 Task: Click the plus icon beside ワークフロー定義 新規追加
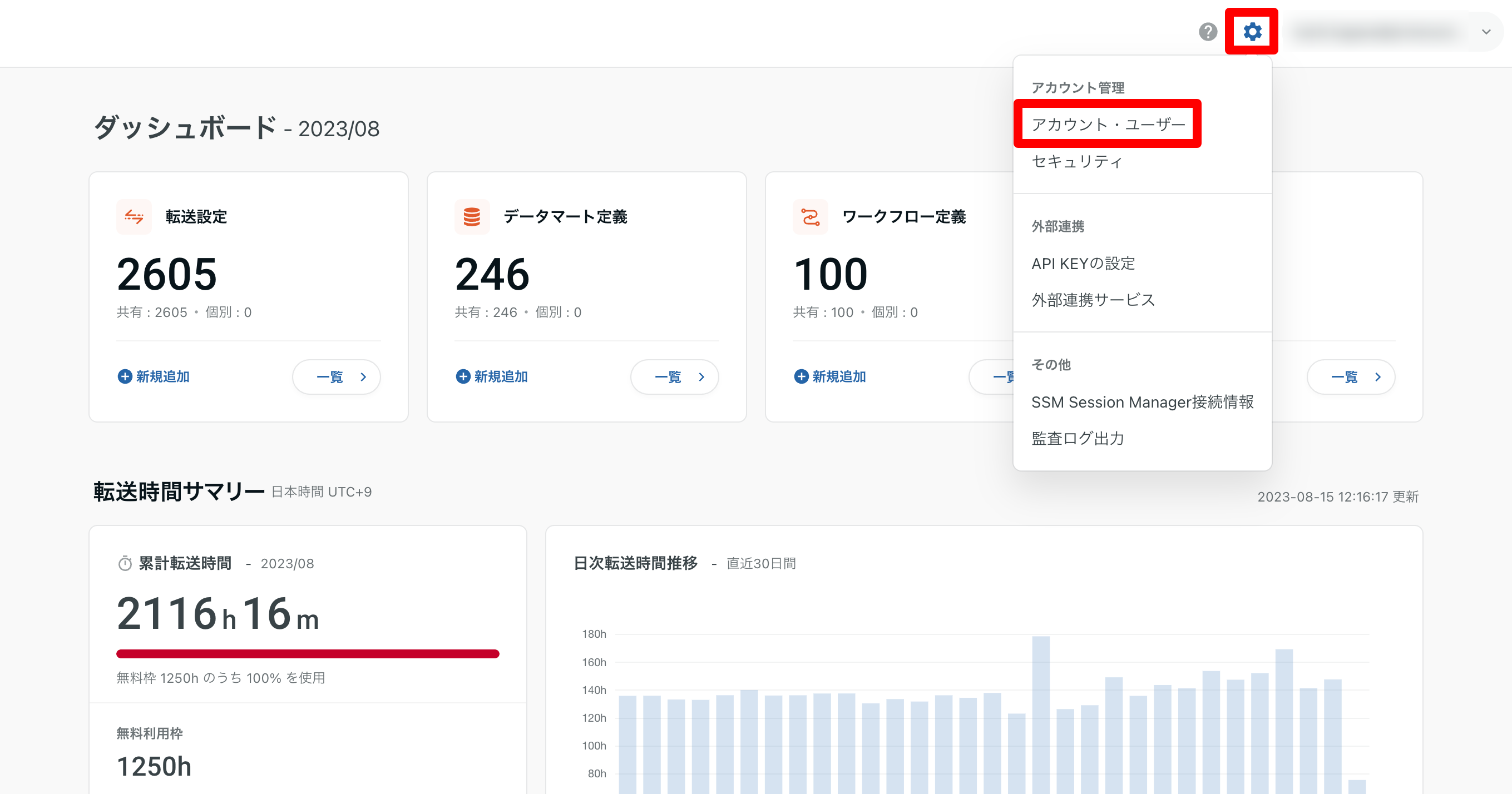point(801,377)
